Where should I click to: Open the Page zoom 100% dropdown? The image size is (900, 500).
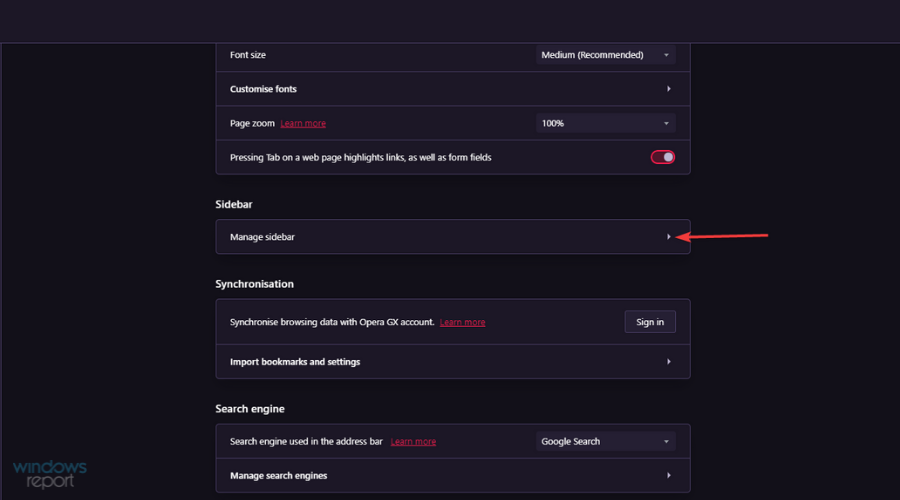[606, 123]
